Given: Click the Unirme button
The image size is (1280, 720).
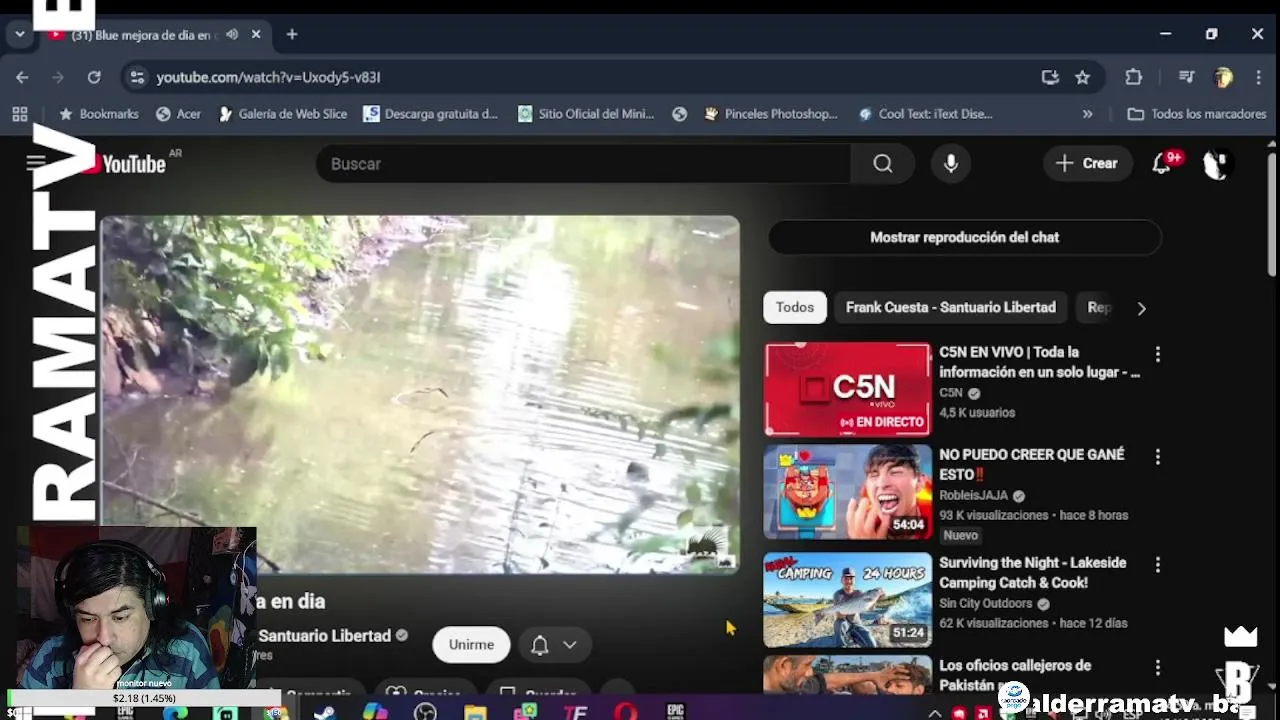Looking at the screenshot, I should point(471,645).
